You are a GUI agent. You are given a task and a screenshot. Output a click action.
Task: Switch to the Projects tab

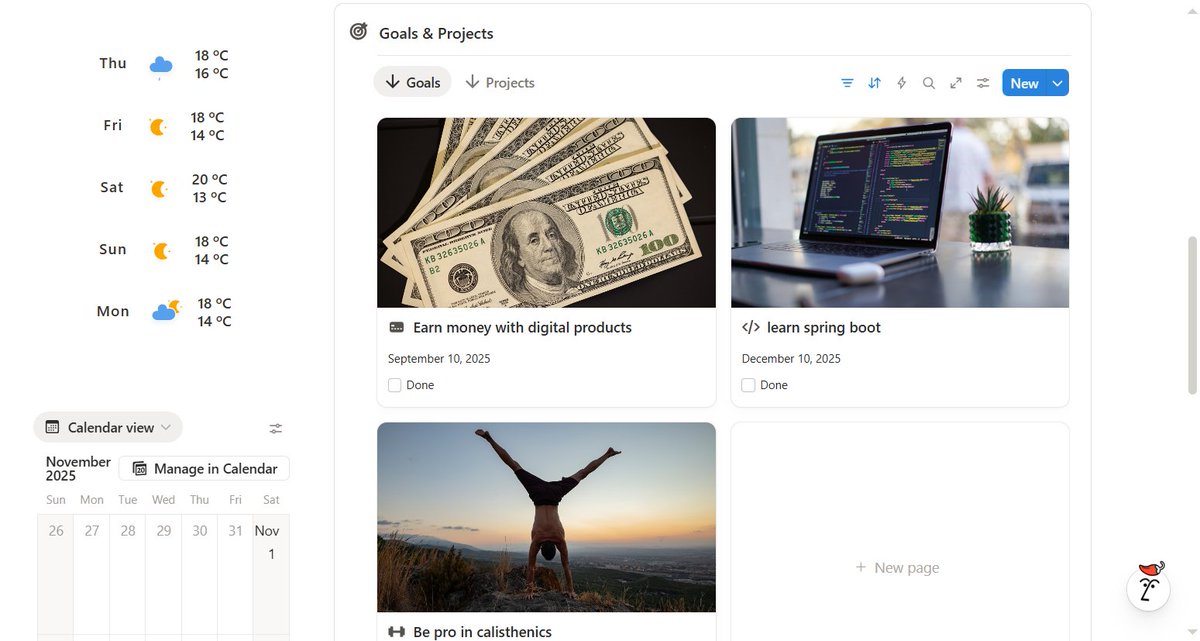[499, 82]
